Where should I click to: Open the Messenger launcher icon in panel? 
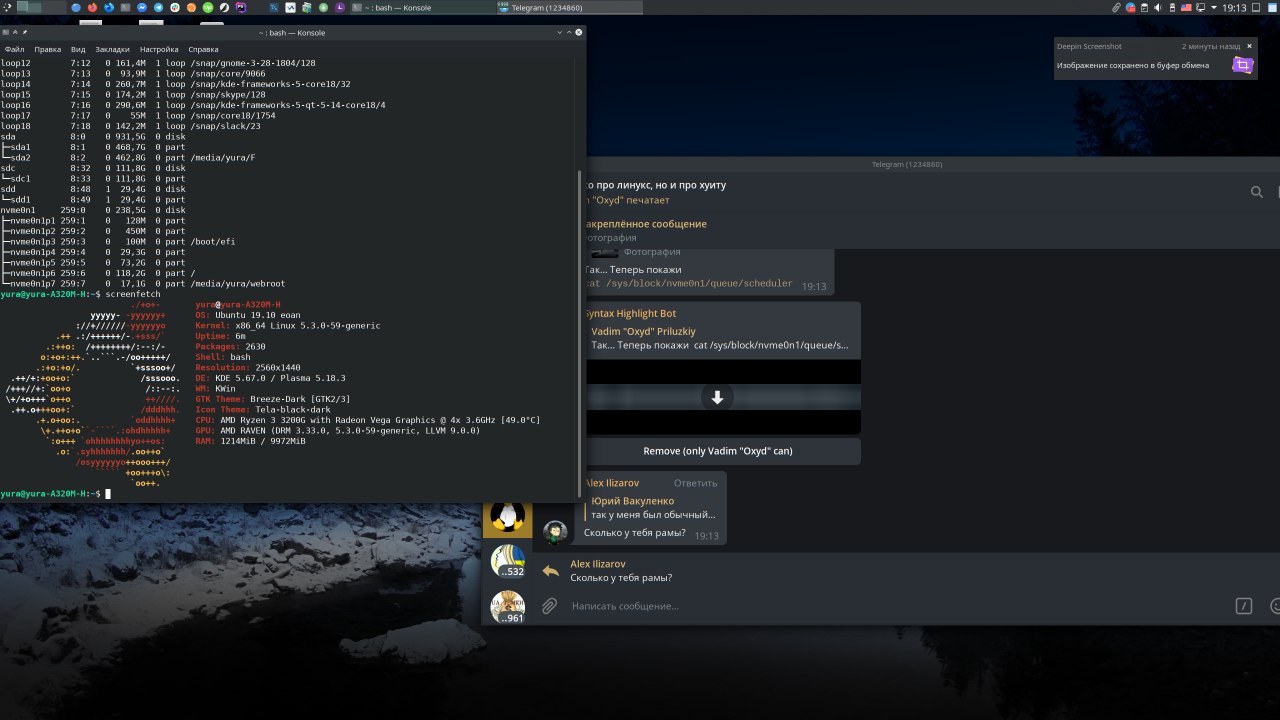[x=141, y=7]
